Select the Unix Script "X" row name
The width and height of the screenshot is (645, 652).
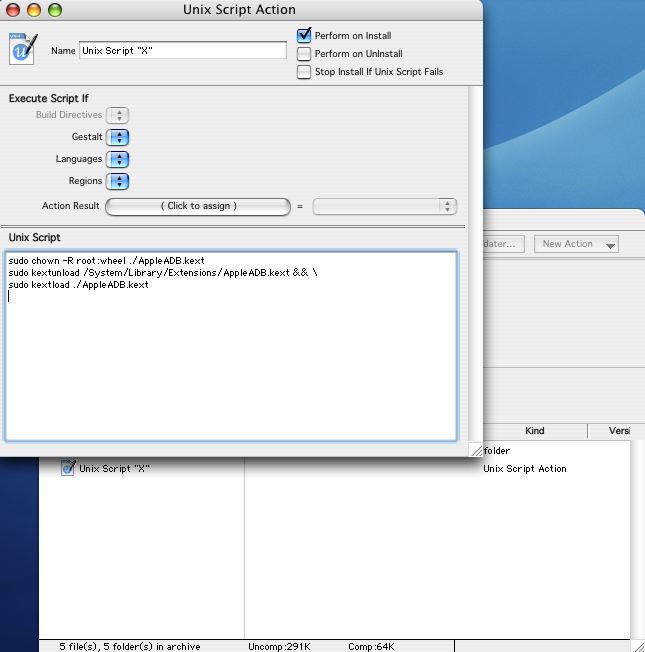pyautogui.click(x=114, y=468)
